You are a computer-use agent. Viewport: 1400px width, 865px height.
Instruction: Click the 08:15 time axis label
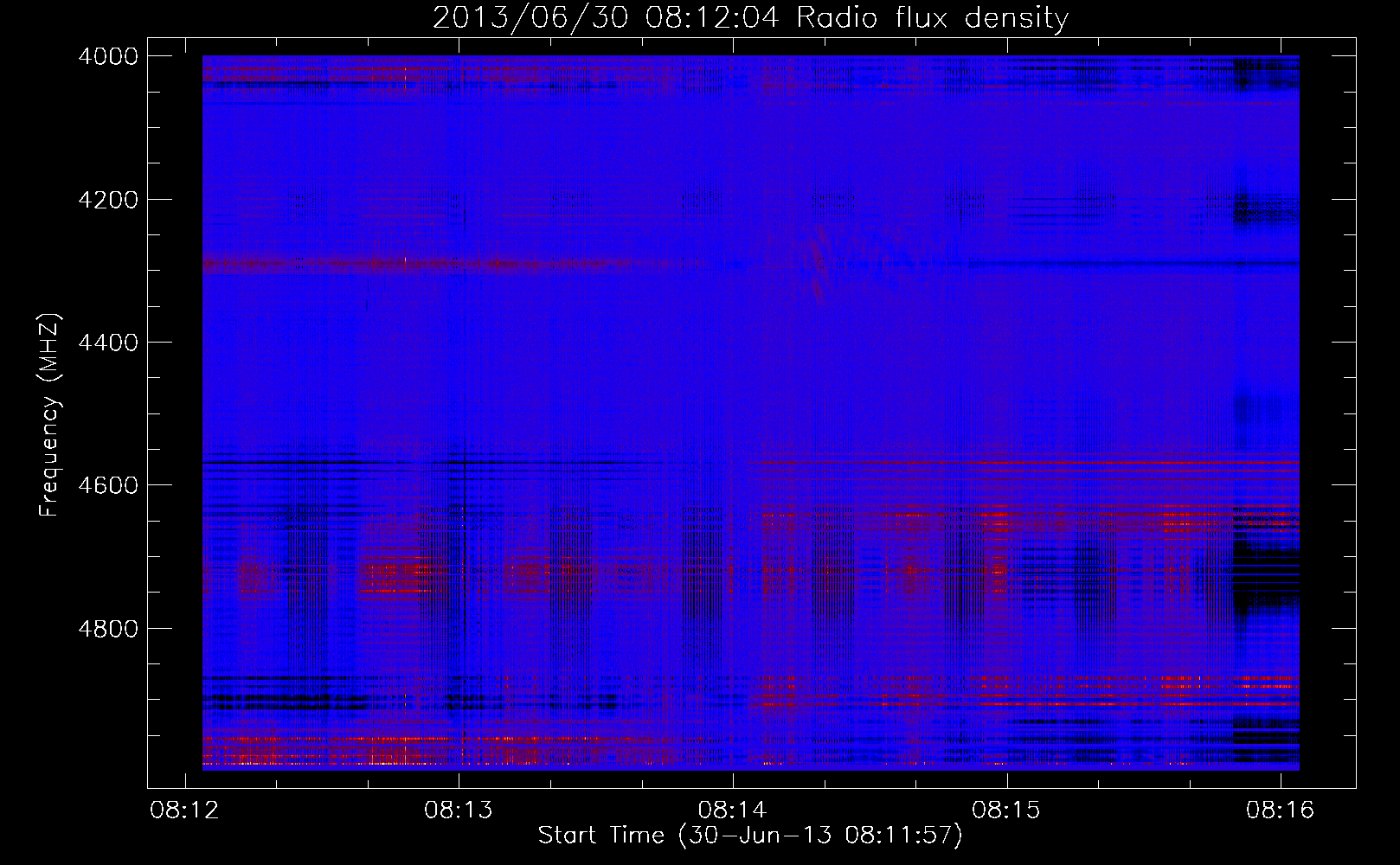pyautogui.click(x=1006, y=810)
